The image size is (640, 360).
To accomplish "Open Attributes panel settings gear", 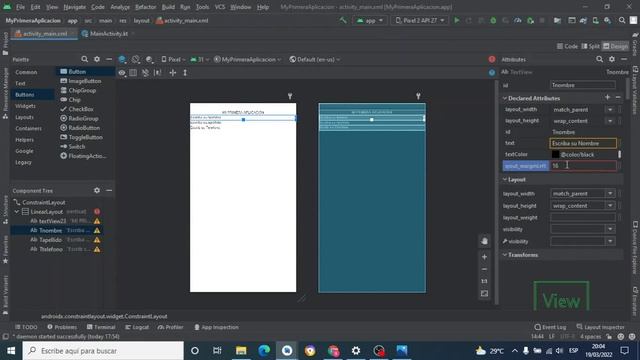I will click(x=611, y=59).
